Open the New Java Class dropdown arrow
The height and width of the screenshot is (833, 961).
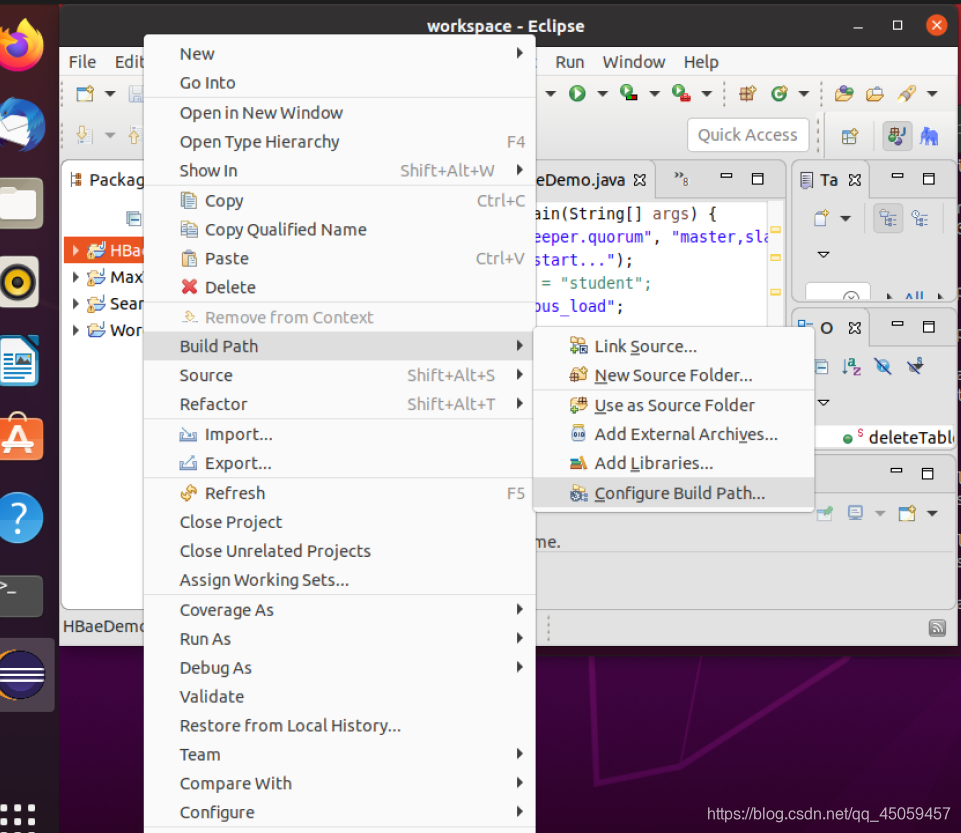[x=803, y=94]
